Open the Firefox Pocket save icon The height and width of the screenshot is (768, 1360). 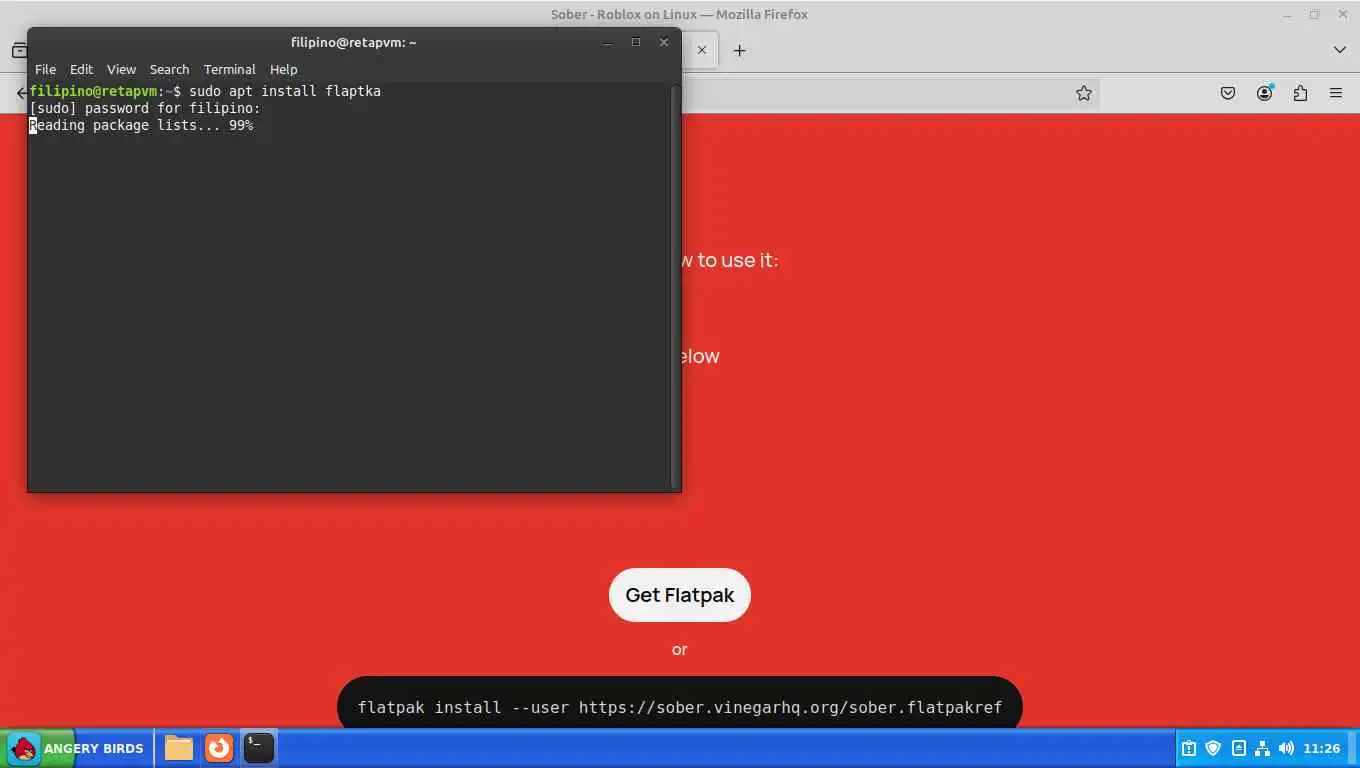tap(1228, 93)
